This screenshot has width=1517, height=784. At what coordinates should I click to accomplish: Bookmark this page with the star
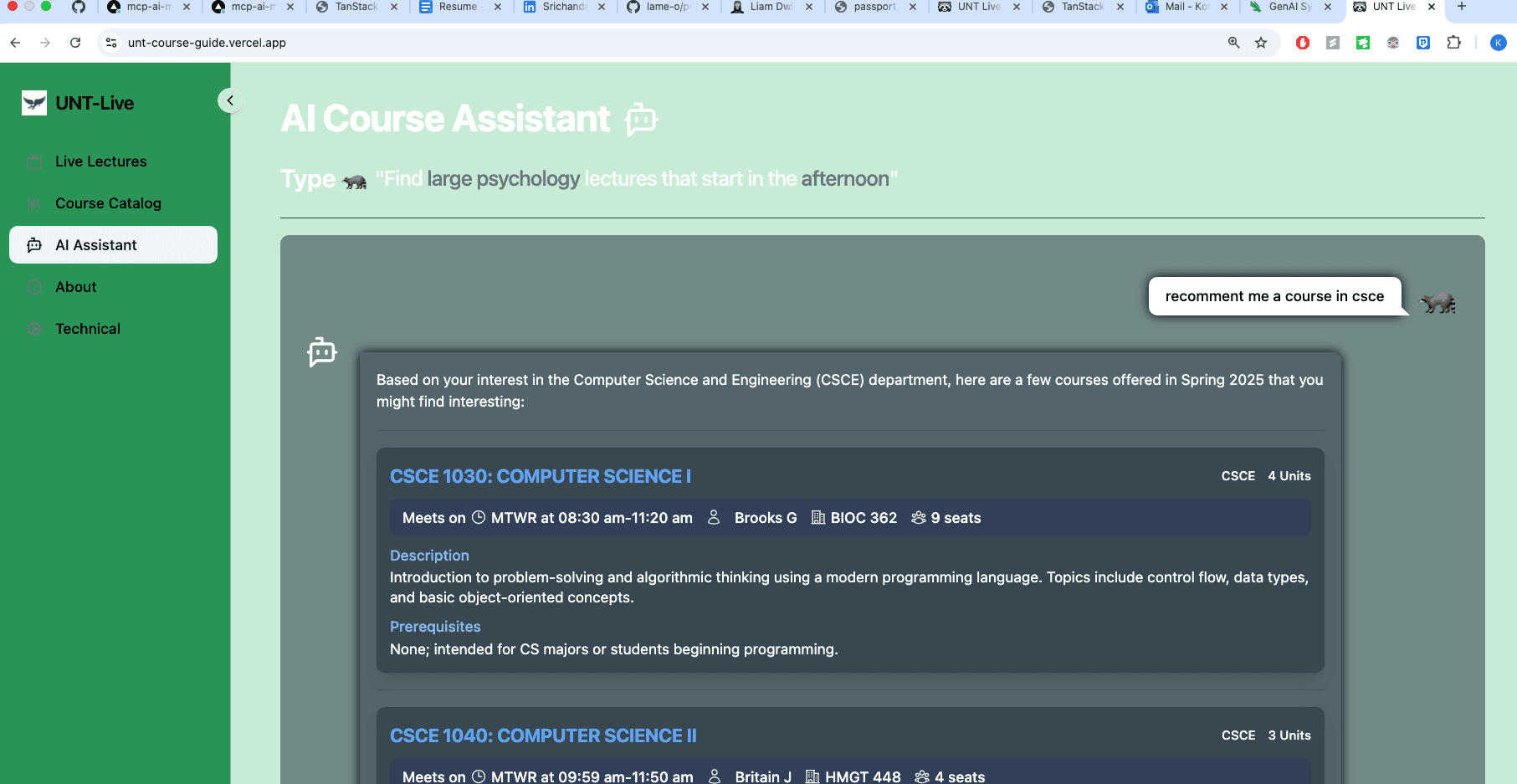[1261, 43]
